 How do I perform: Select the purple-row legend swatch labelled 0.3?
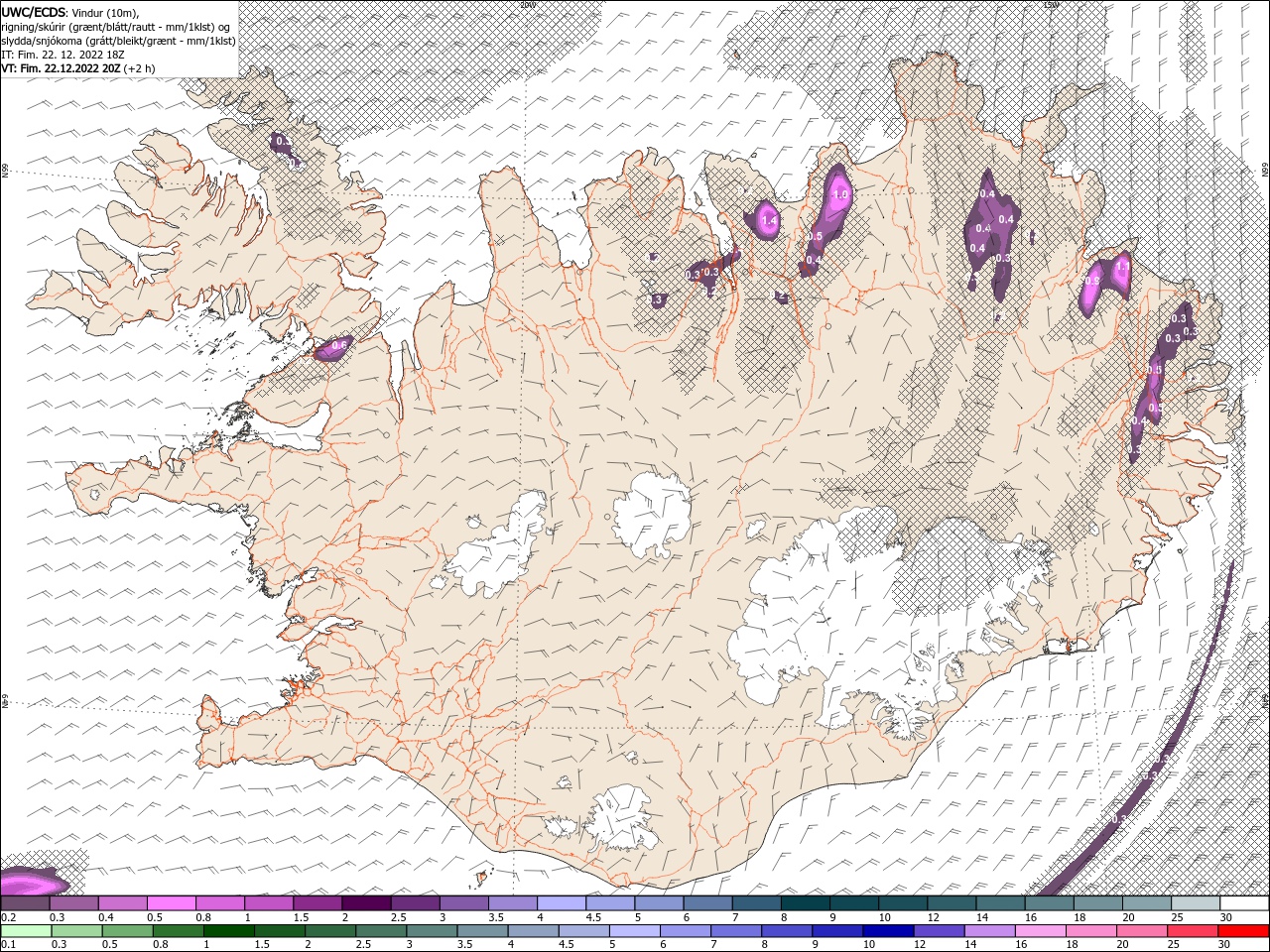tap(74, 903)
